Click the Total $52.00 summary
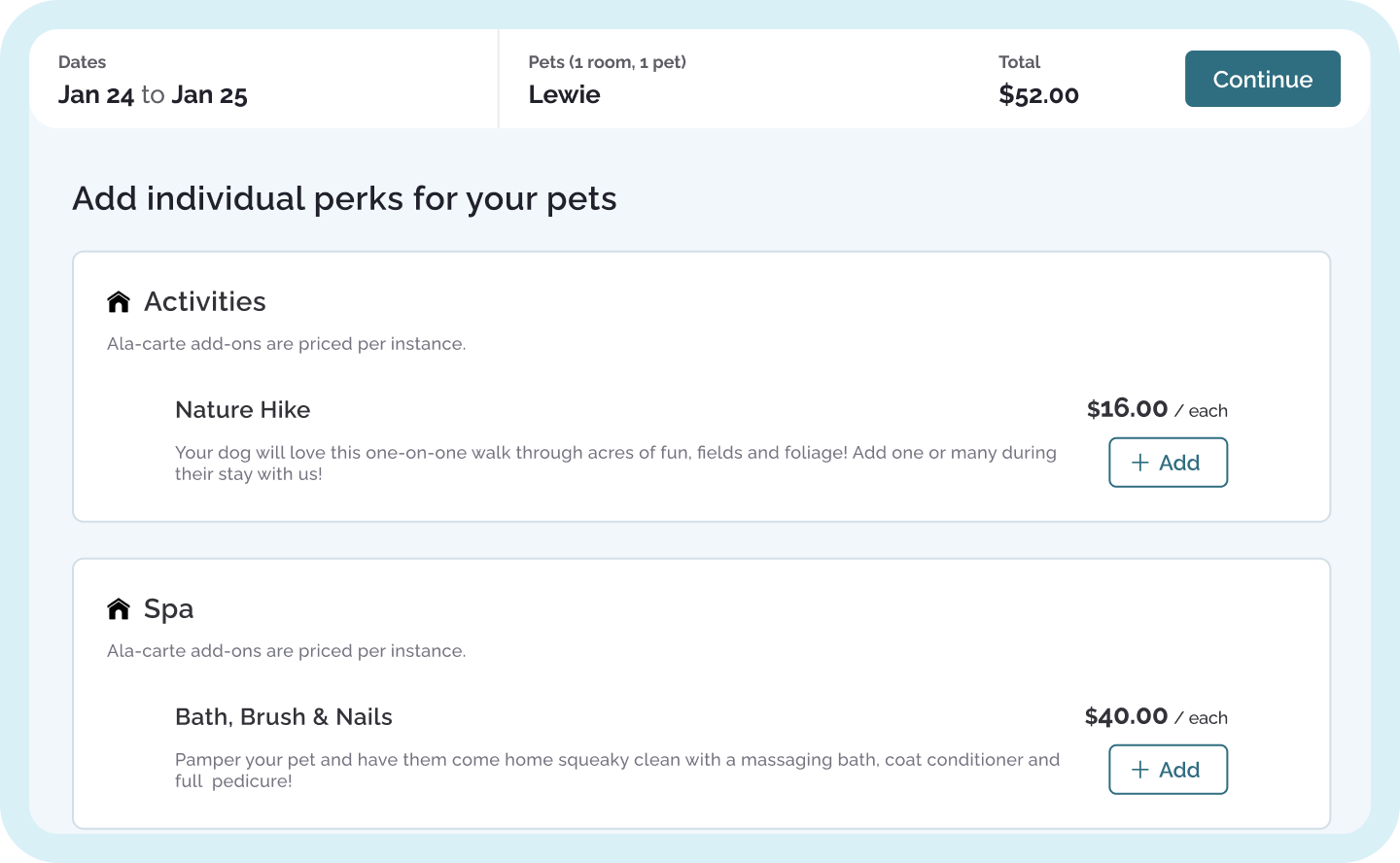This screenshot has width=1400, height=863. (x=1038, y=80)
